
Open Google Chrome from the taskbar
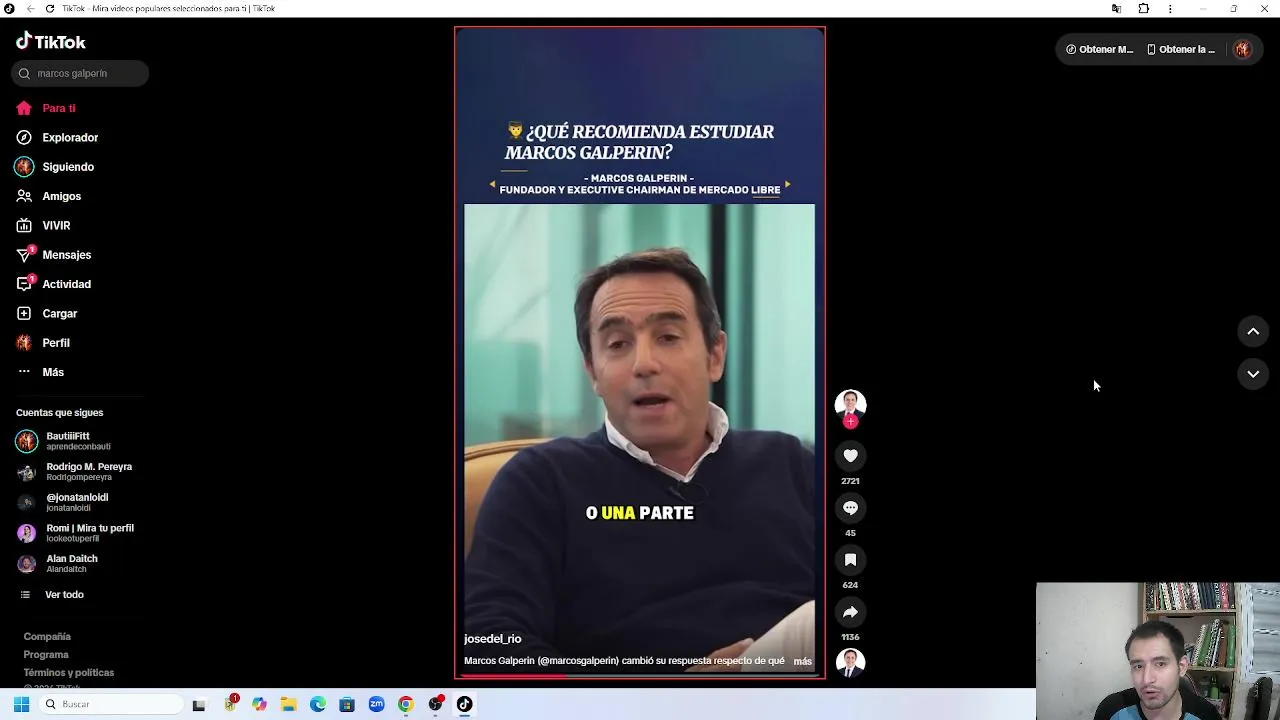point(405,704)
